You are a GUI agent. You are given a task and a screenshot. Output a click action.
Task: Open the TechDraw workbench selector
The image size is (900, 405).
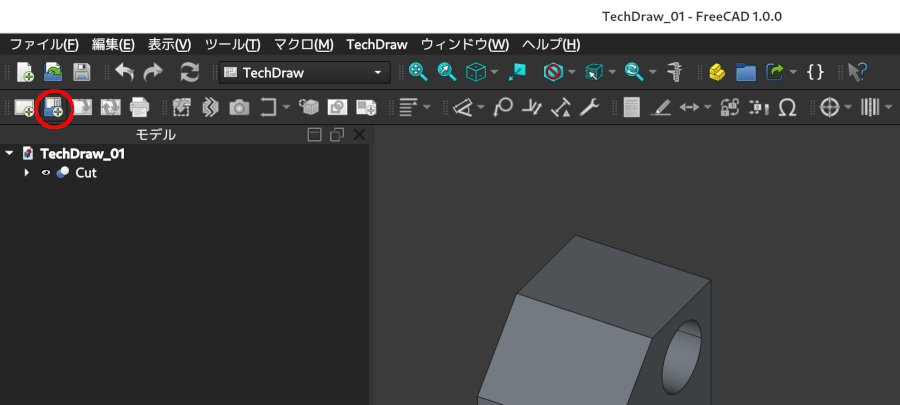pyautogui.click(x=304, y=73)
